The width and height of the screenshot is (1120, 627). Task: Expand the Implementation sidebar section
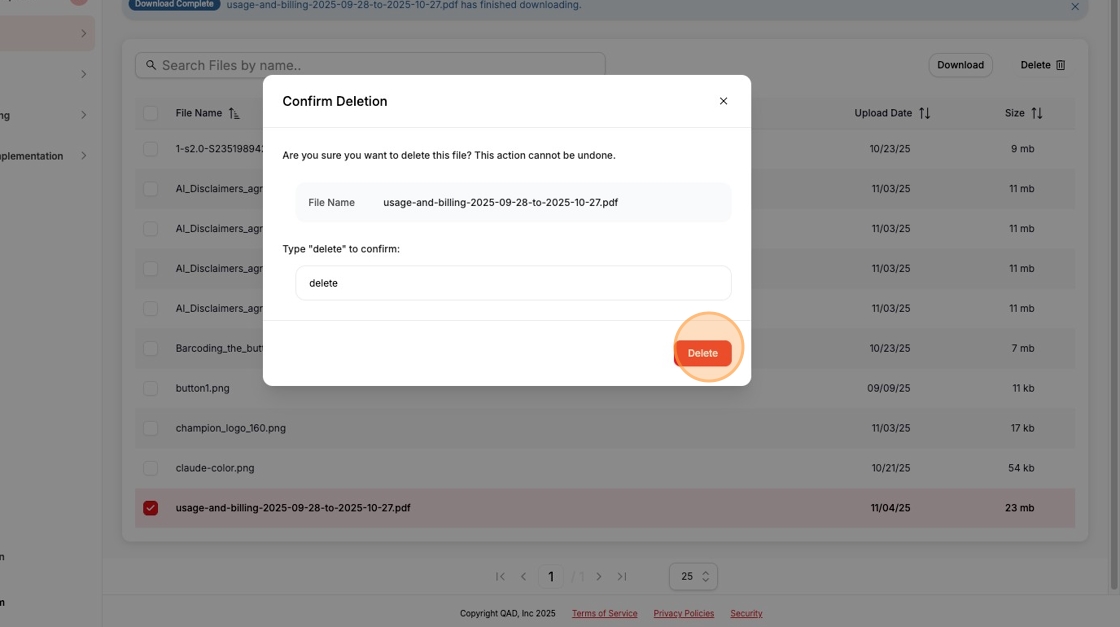(x=84, y=155)
